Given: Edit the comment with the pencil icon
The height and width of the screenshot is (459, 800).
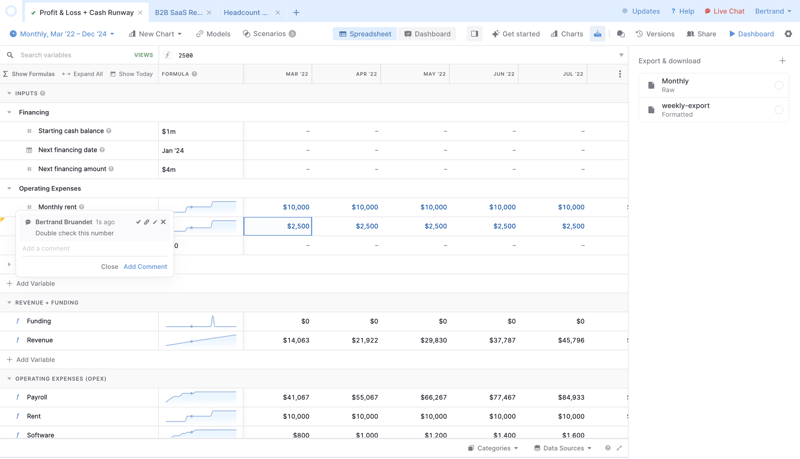Looking at the screenshot, I should (155, 222).
